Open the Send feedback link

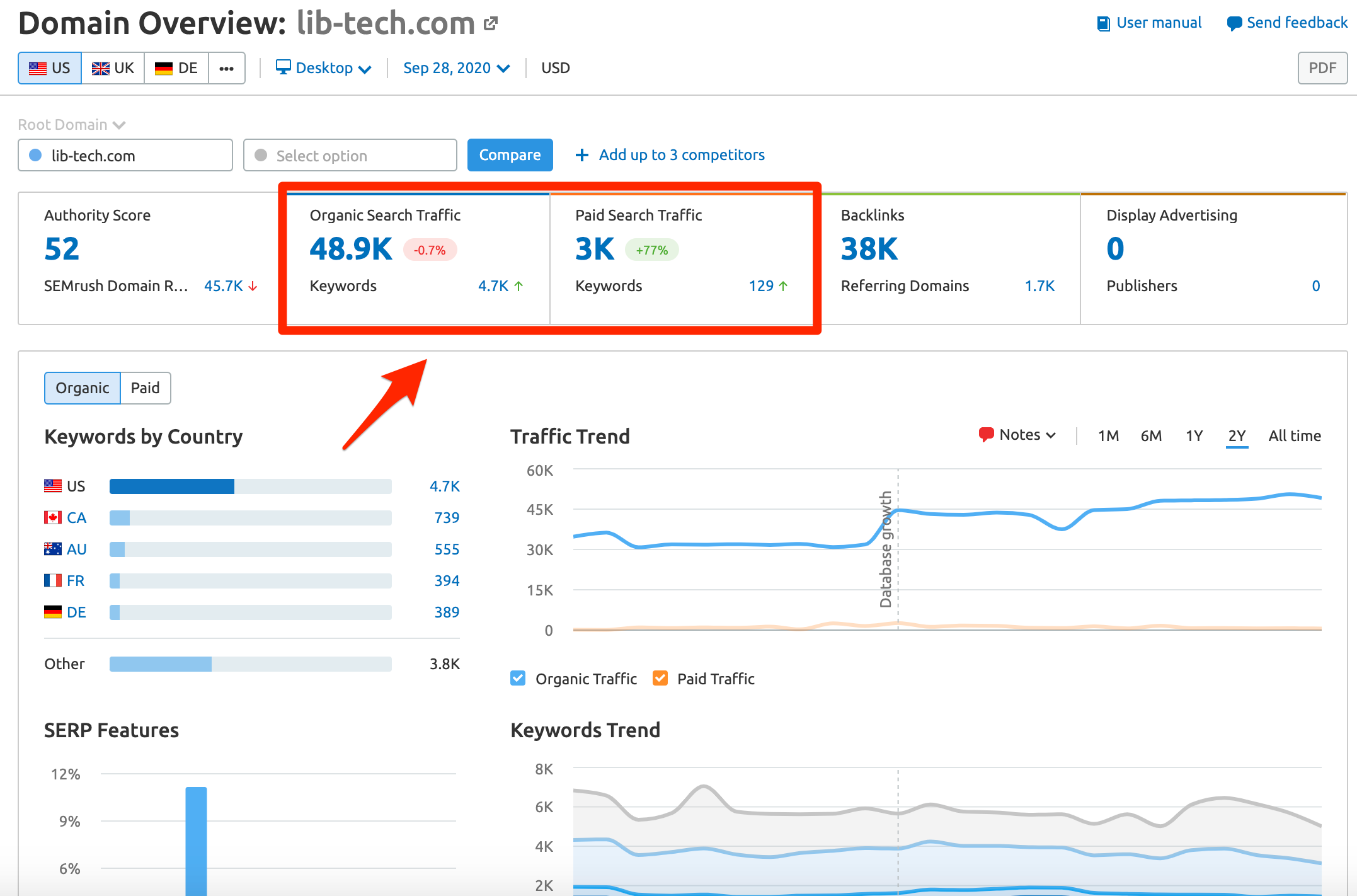click(1297, 23)
